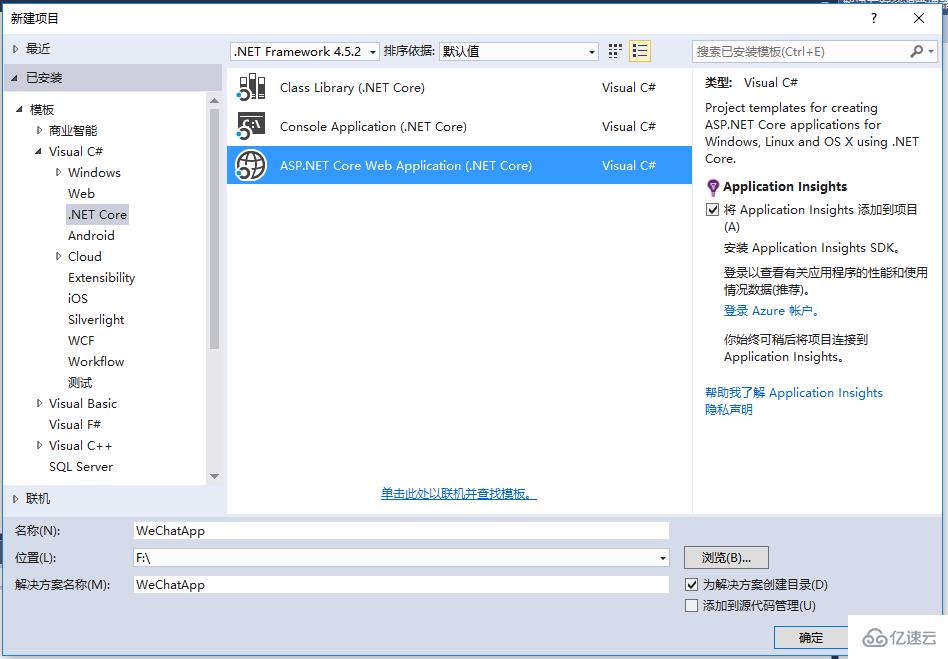Open the search options dropdown arrow
This screenshot has width=948, height=659.
(x=930, y=51)
